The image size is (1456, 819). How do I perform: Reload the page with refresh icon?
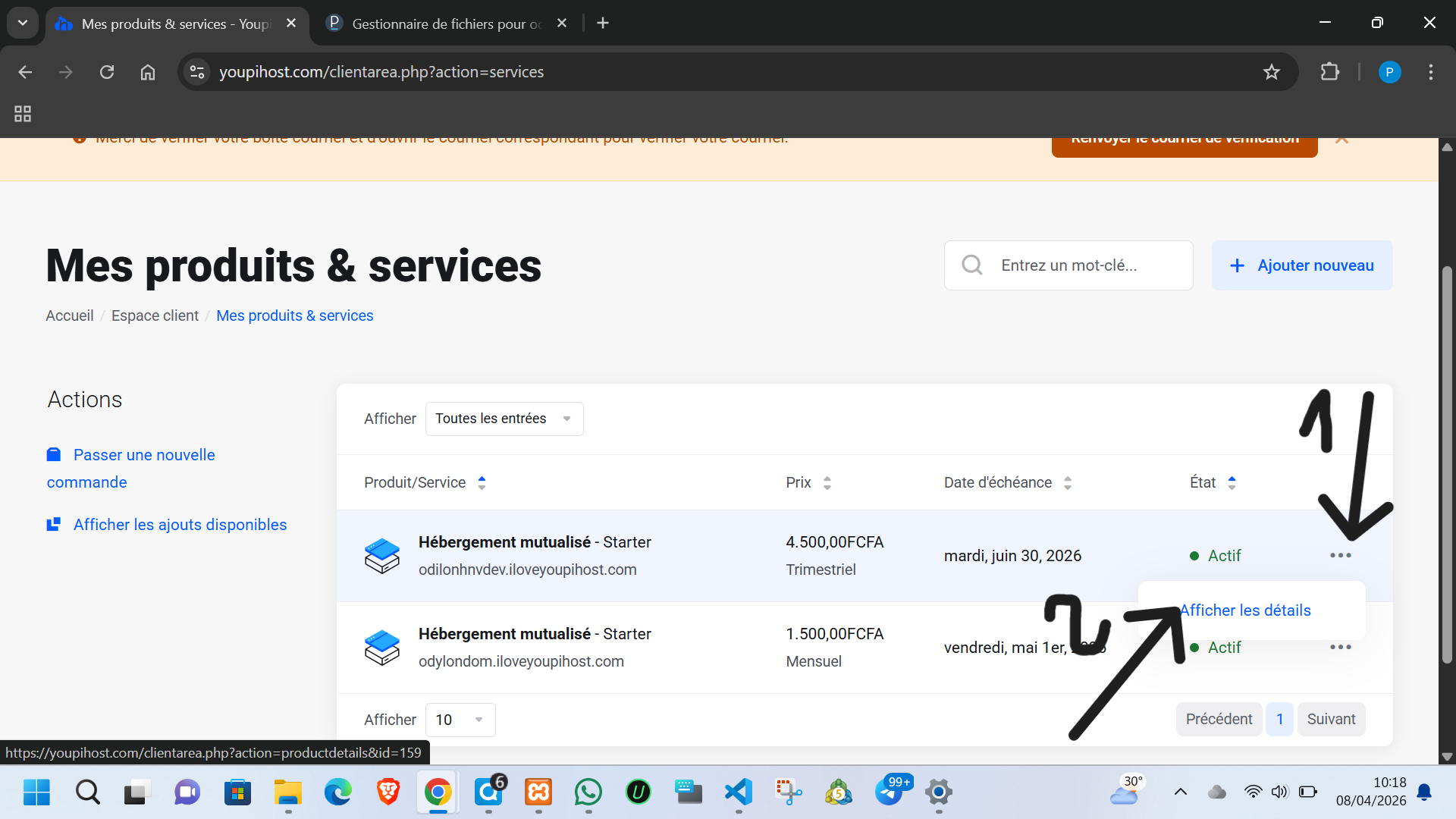click(107, 72)
